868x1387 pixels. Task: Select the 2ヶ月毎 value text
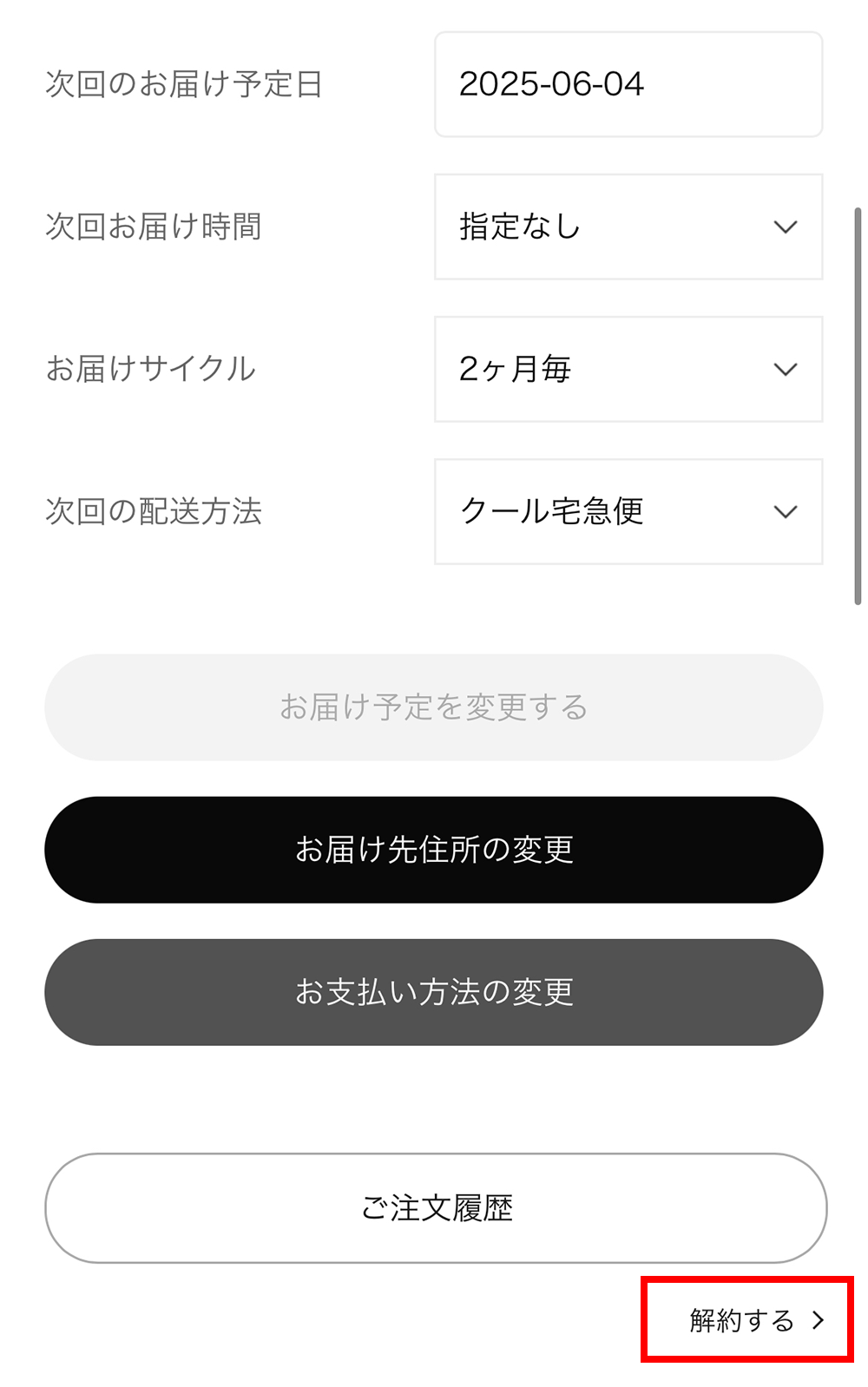point(515,370)
